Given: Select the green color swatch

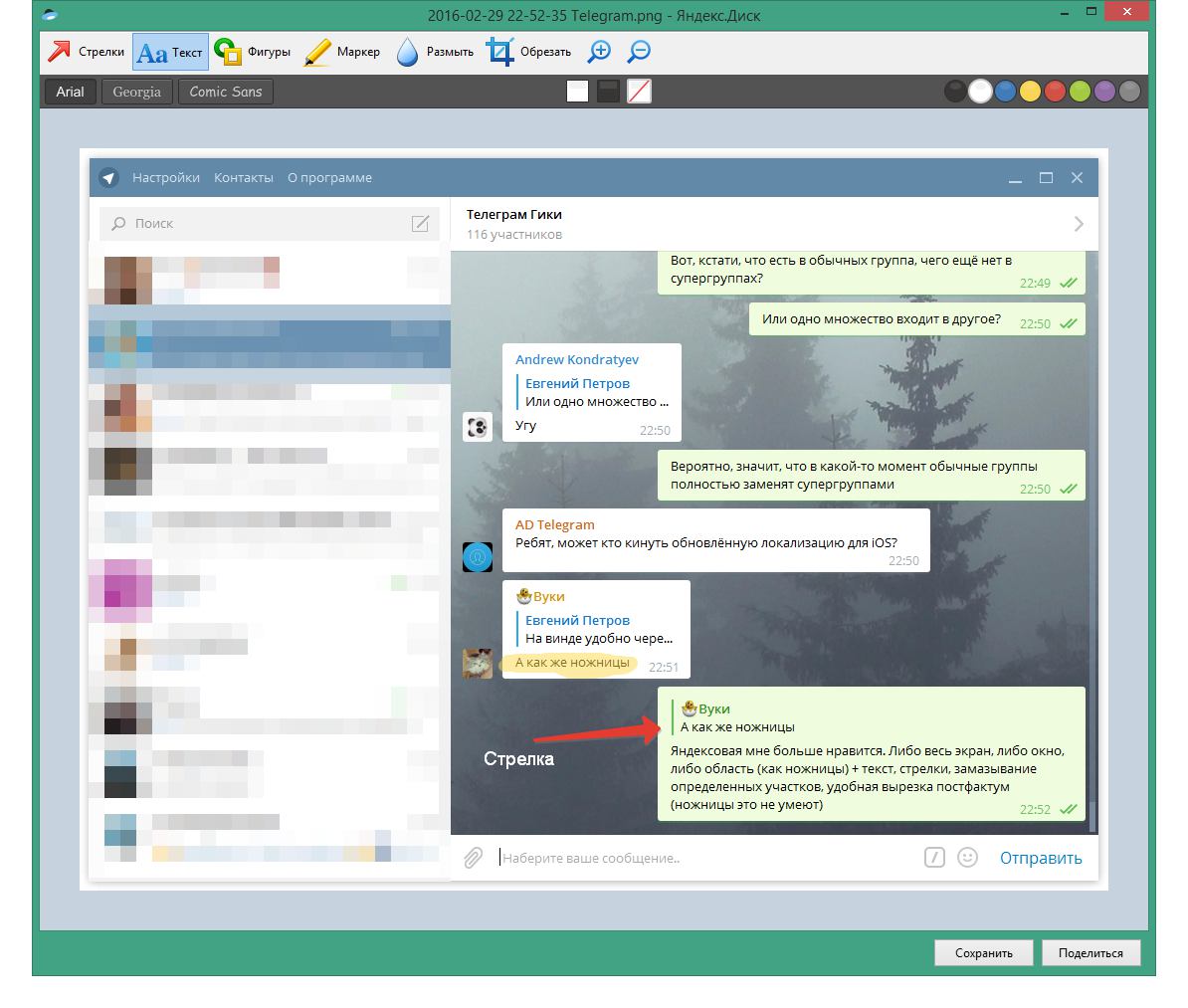Looking at the screenshot, I should 1080,91.
